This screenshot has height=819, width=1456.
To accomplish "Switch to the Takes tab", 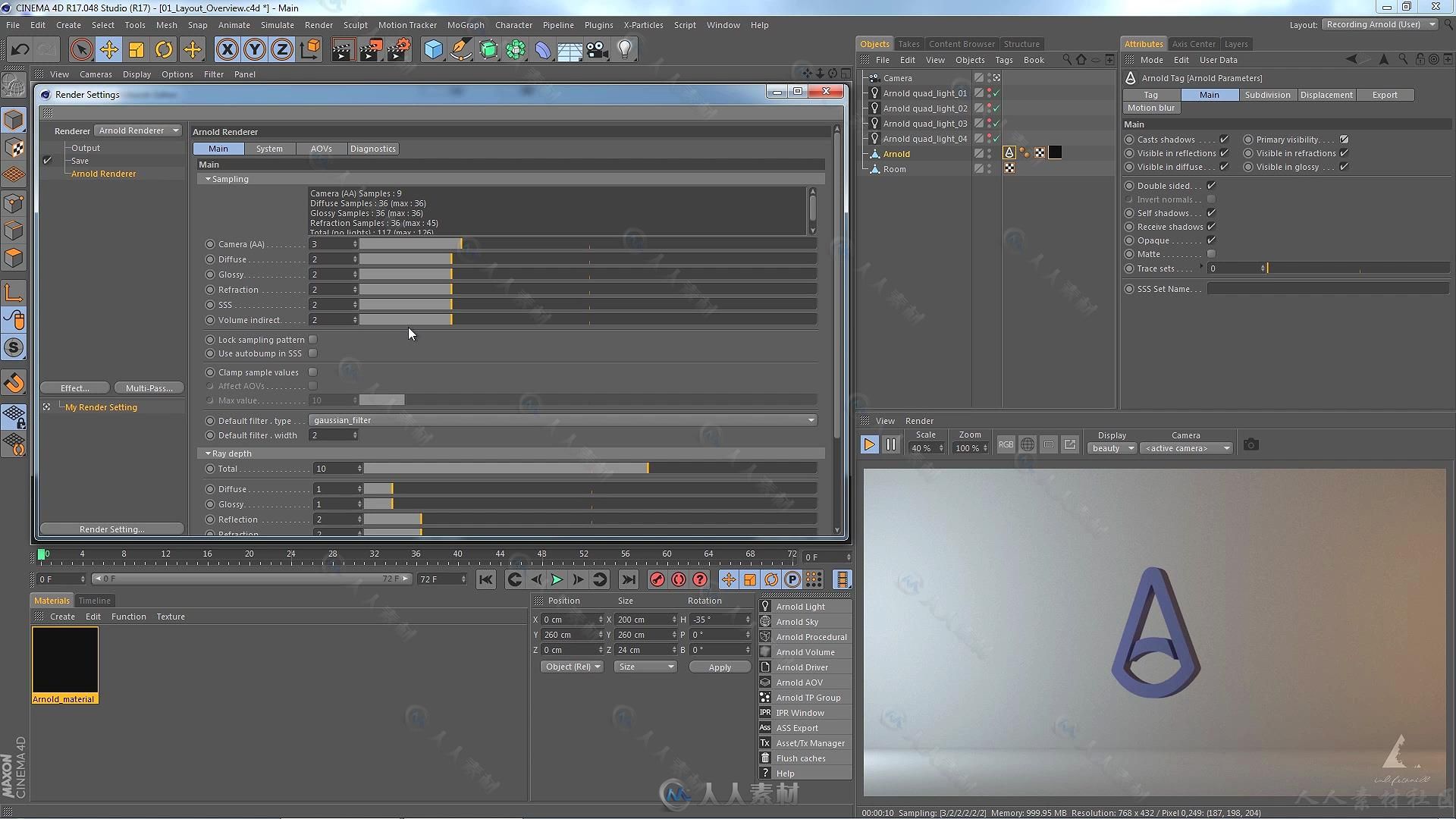I will (908, 44).
